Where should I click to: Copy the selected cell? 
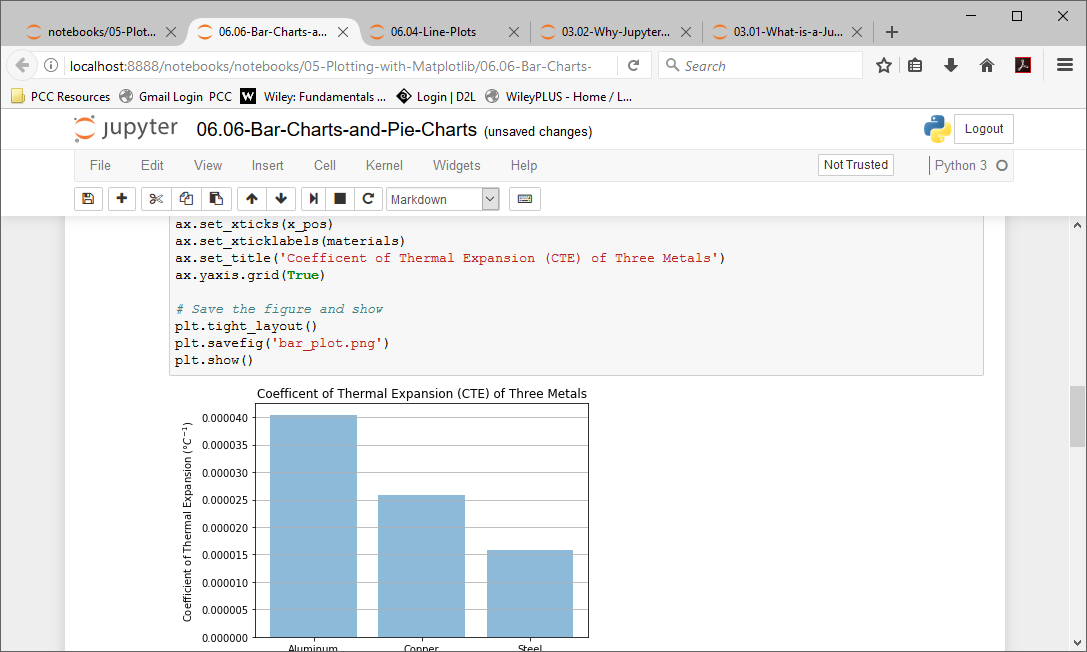(x=186, y=198)
